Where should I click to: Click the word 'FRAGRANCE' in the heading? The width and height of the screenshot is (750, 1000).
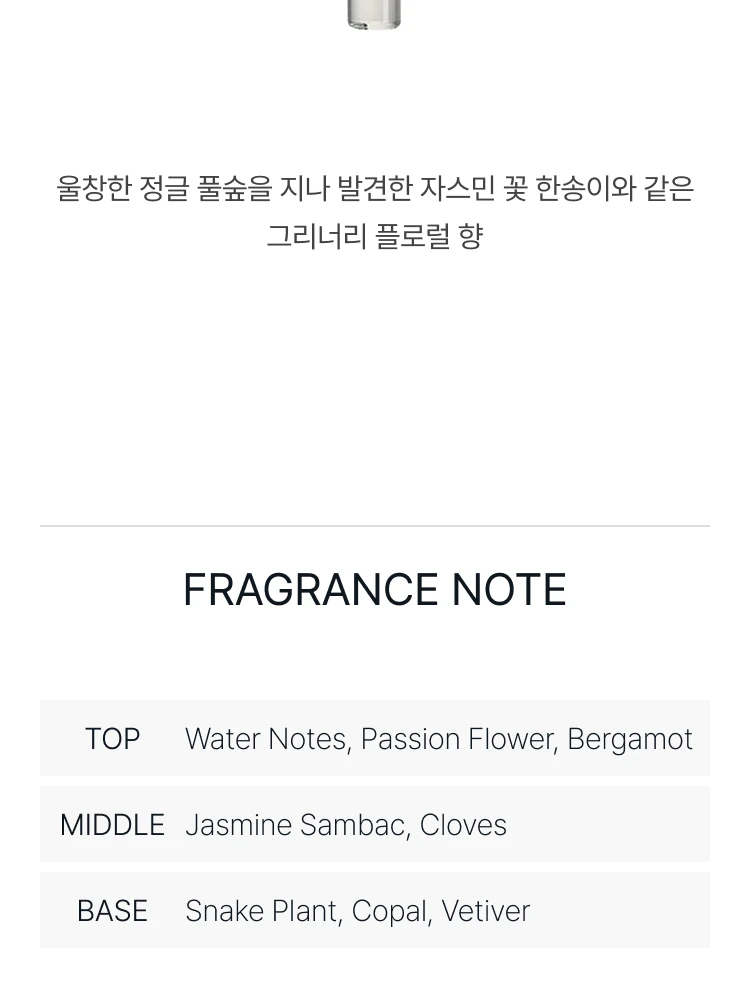pyautogui.click(x=311, y=589)
